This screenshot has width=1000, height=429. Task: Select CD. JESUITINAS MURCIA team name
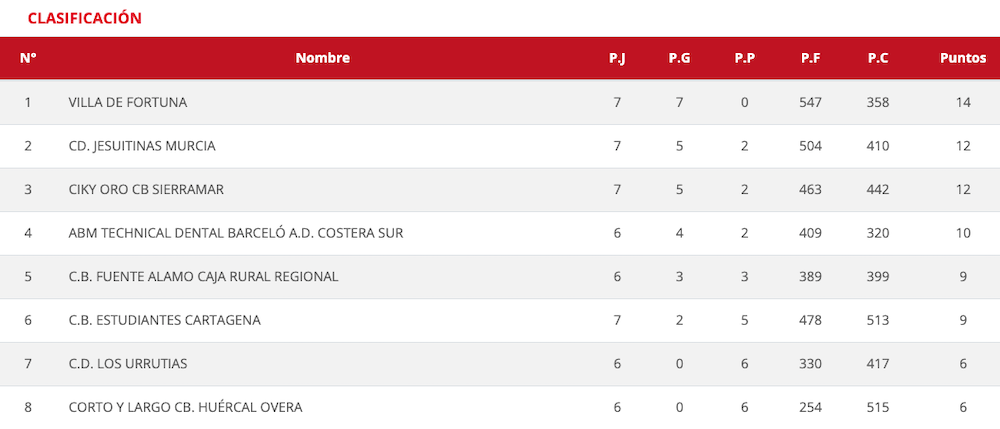(142, 146)
